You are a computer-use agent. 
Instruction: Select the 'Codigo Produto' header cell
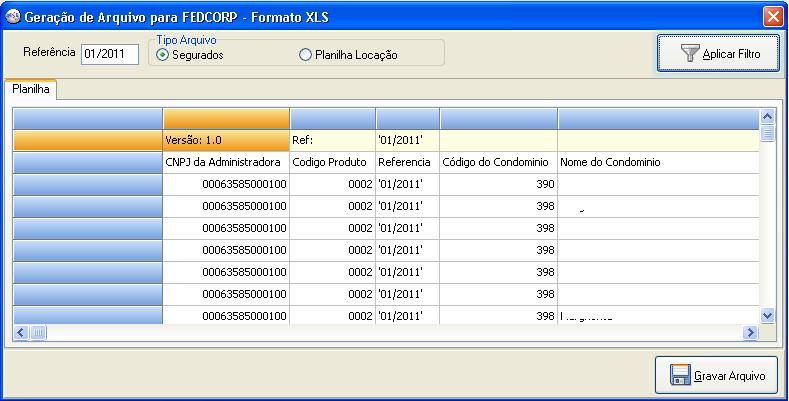tap(332, 162)
